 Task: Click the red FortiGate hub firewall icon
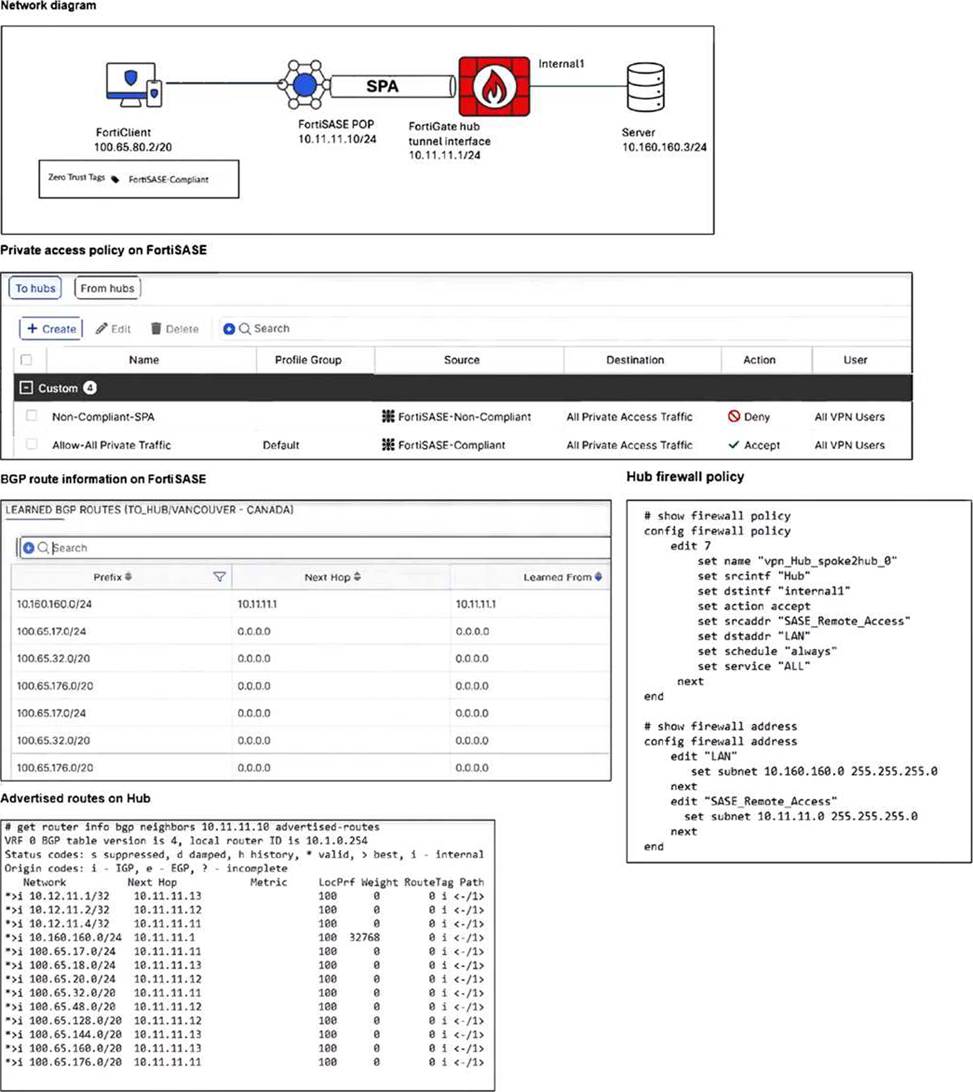[x=494, y=86]
